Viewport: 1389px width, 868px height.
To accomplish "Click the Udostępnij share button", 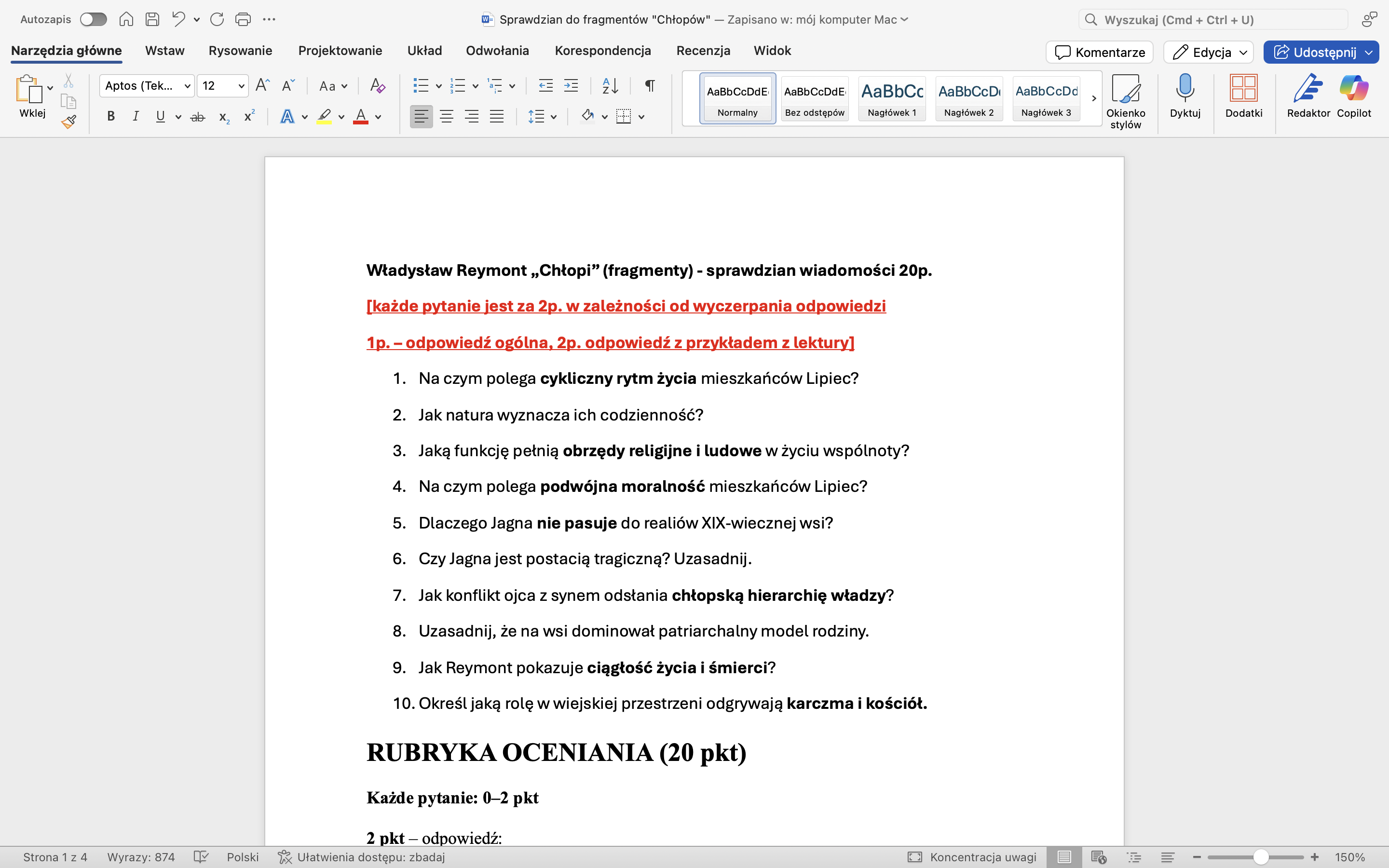I will click(1314, 52).
